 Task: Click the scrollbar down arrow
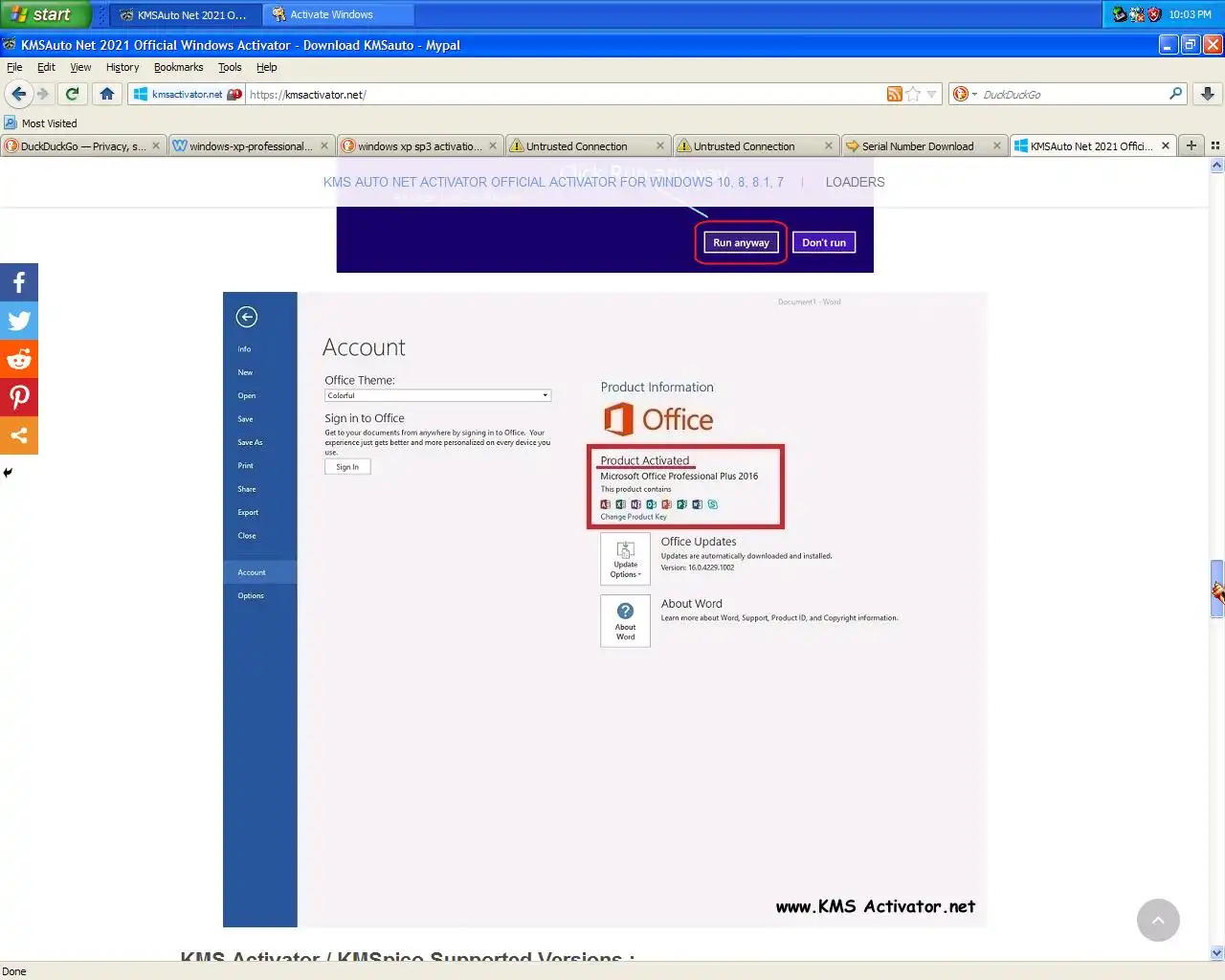click(1217, 952)
